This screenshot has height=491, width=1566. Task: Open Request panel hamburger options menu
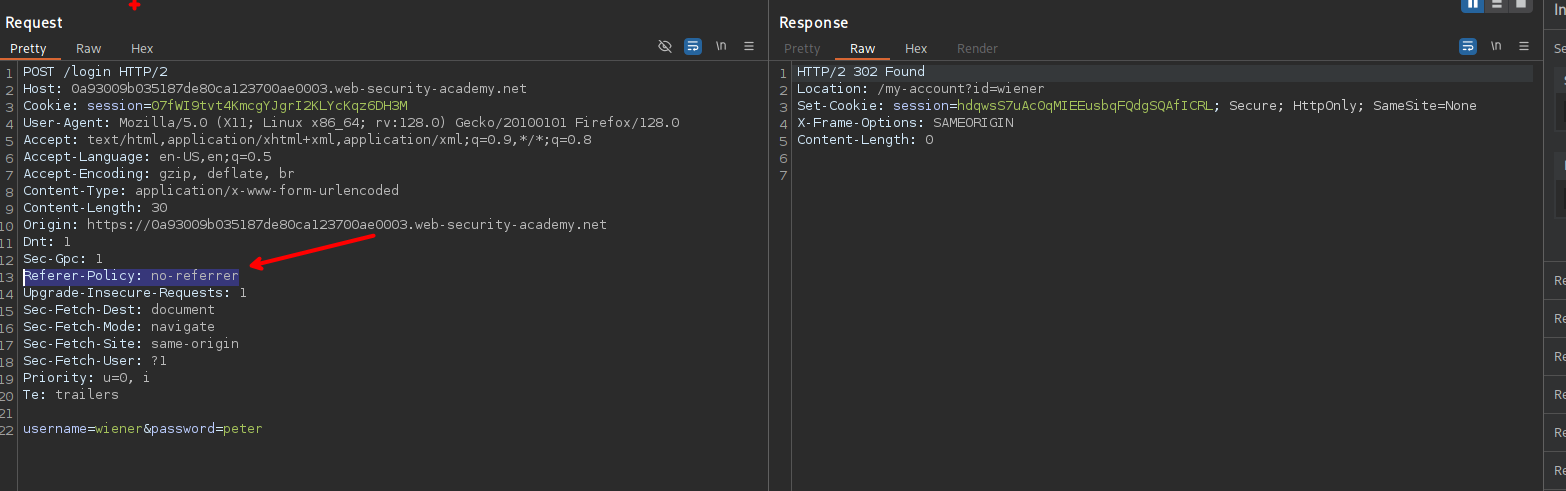pyautogui.click(x=749, y=47)
